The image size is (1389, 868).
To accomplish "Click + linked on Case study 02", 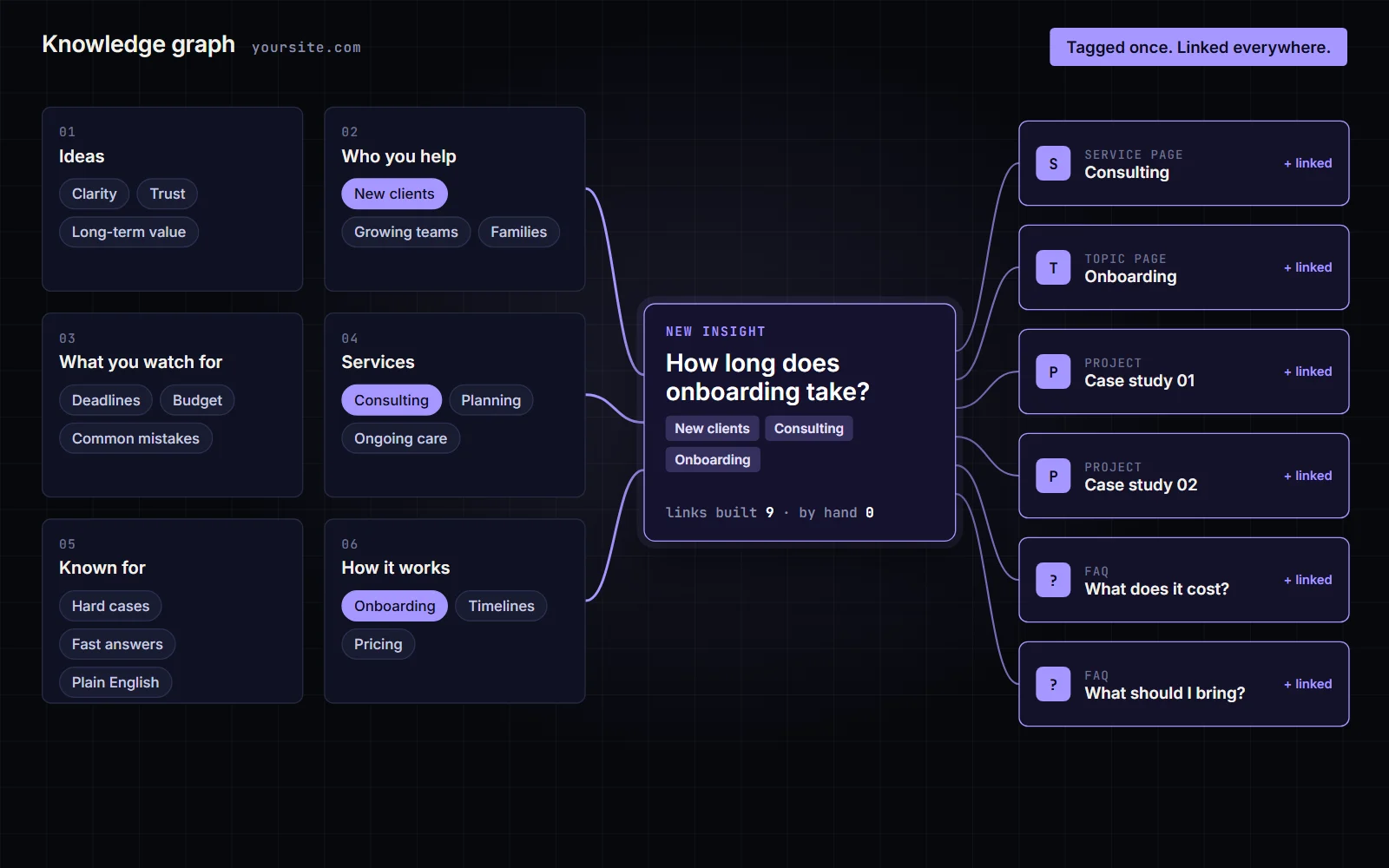I will click(x=1307, y=476).
